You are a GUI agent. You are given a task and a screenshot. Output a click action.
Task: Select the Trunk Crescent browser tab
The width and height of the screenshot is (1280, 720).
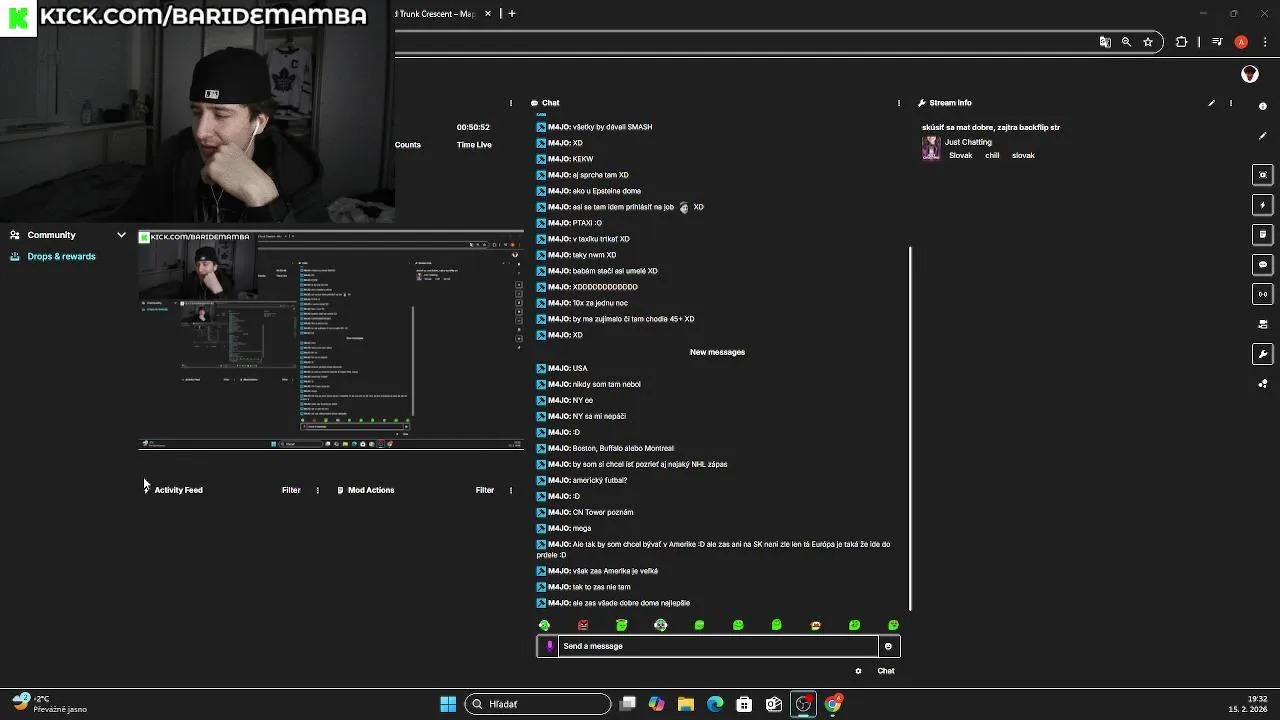pyautogui.click(x=436, y=14)
